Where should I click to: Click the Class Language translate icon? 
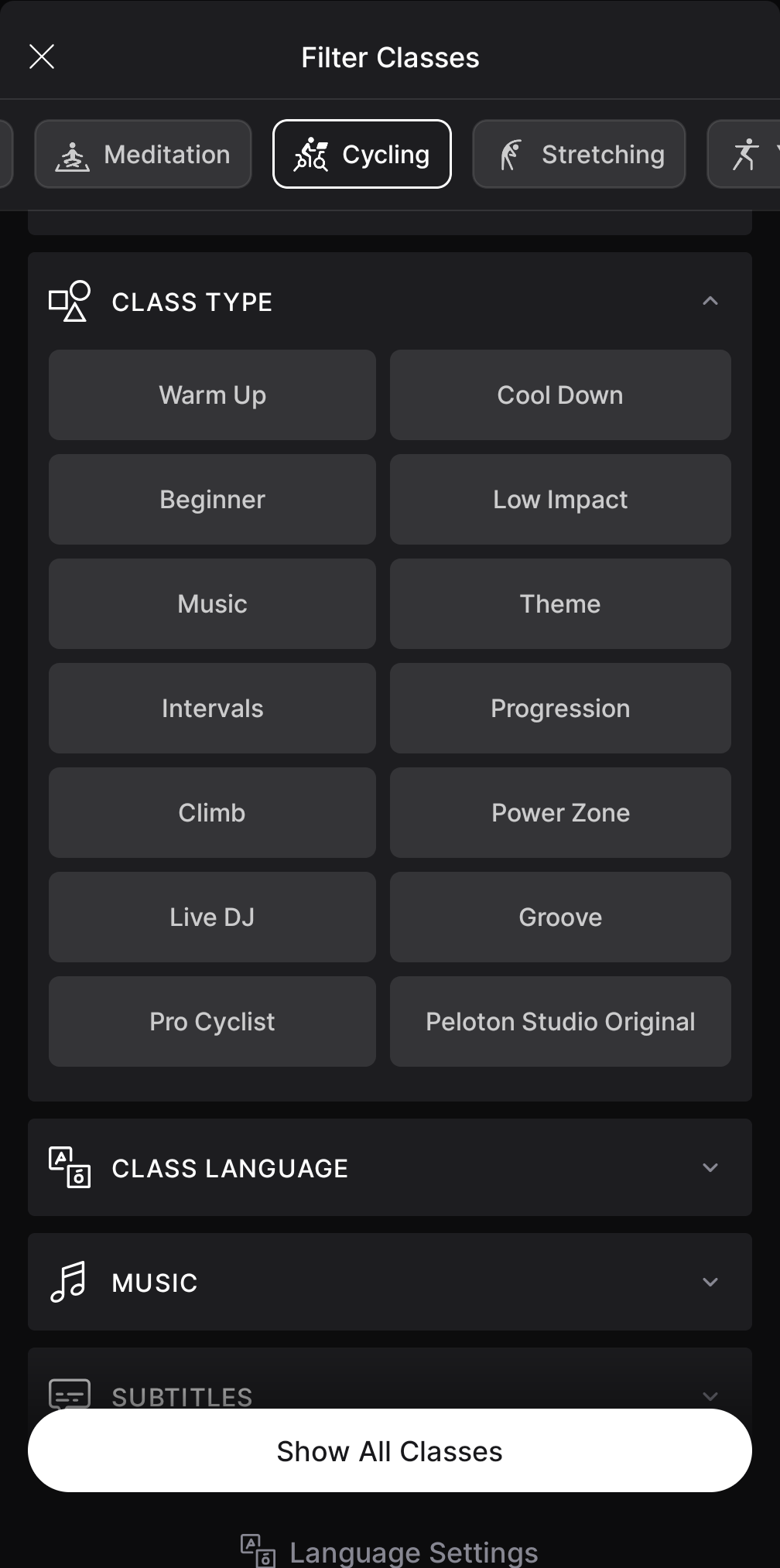70,1167
